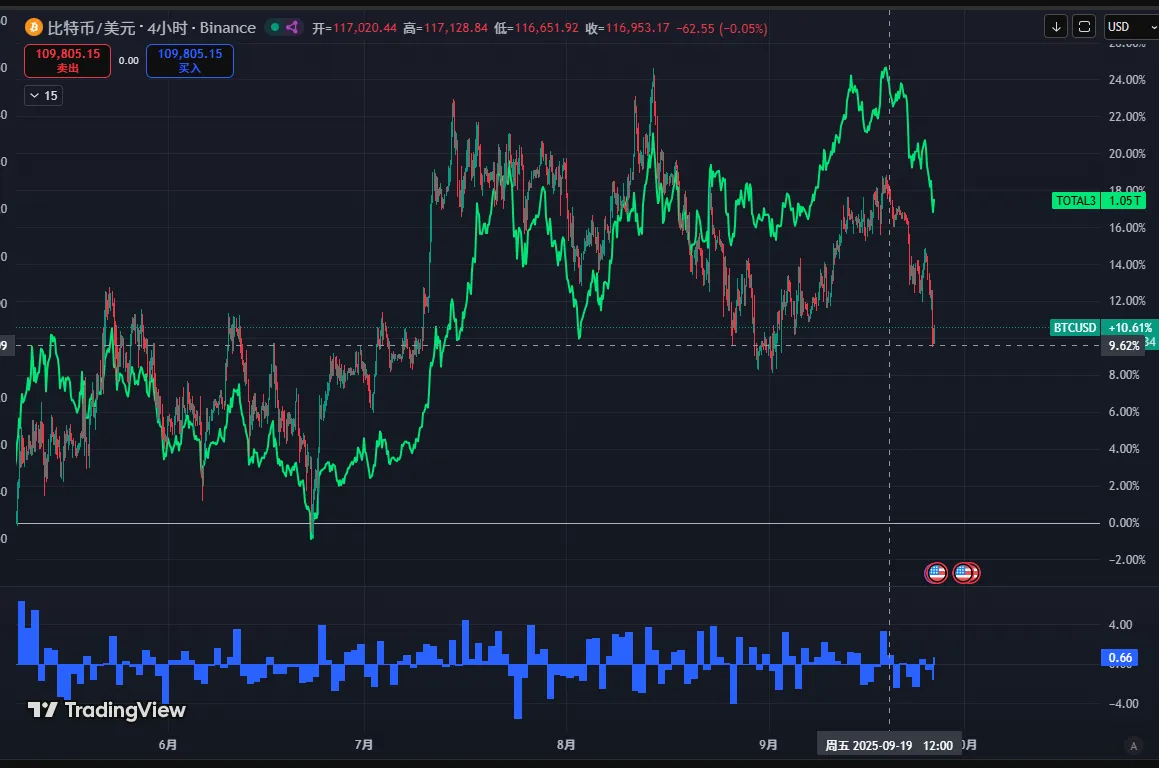The height and width of the screenshot is (768, 1159).
Task: Click the Binance exchange label in title
Action: pyautogui.click(x=227, y=28)
